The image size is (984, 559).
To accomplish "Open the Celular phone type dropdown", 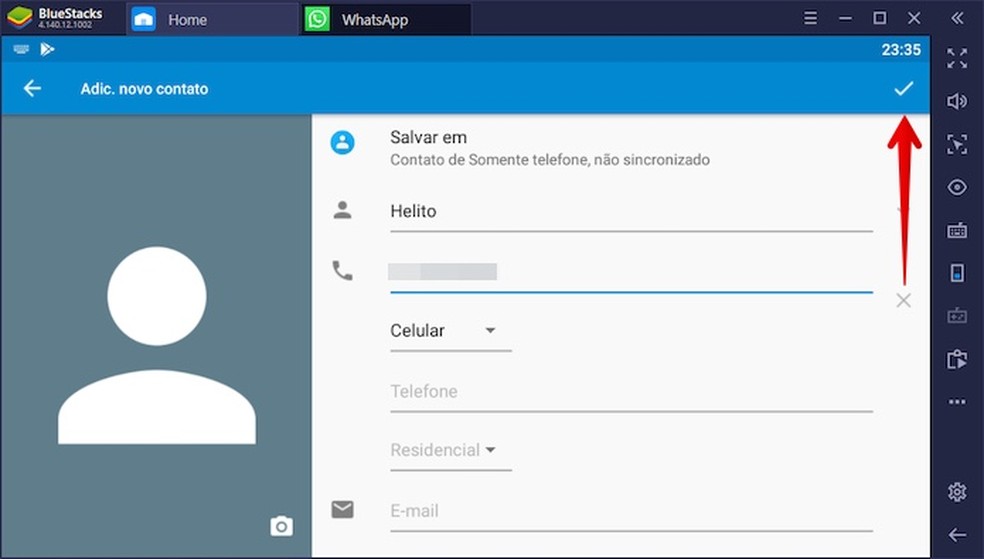I will (451, 331).
